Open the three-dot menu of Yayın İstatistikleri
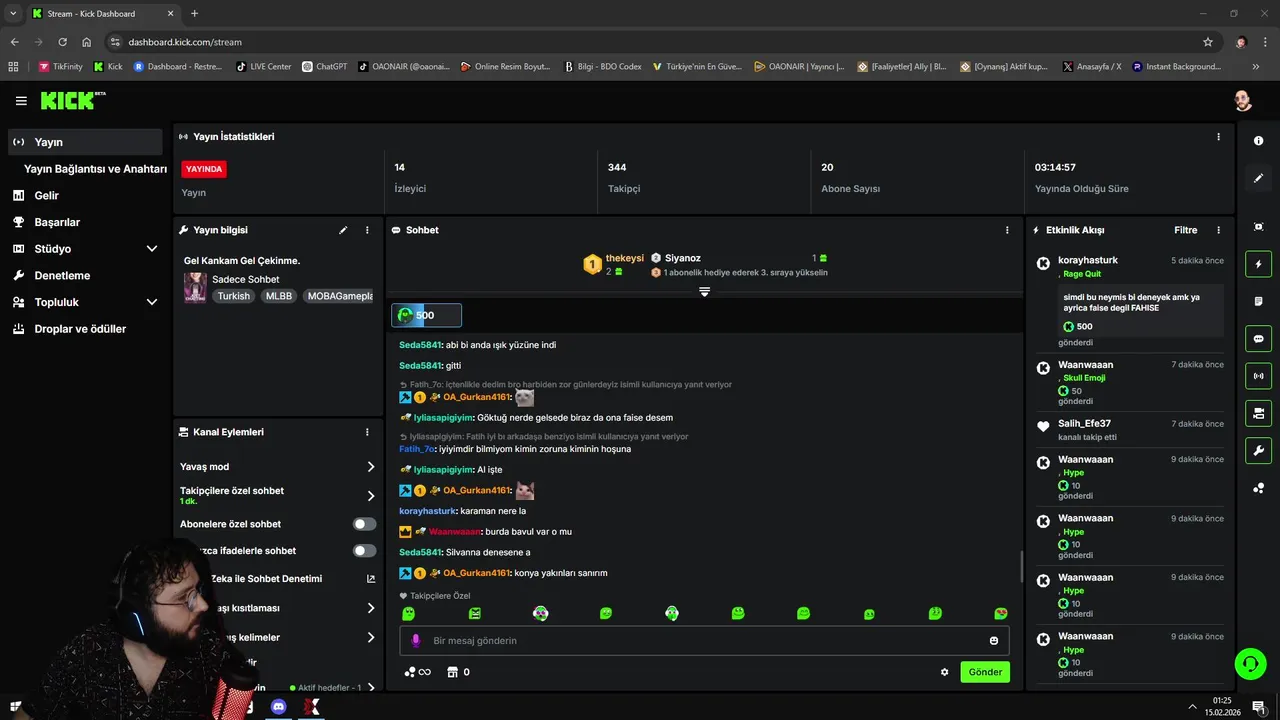Screen dimensions: 1280x720 [x=1218, y=137]
